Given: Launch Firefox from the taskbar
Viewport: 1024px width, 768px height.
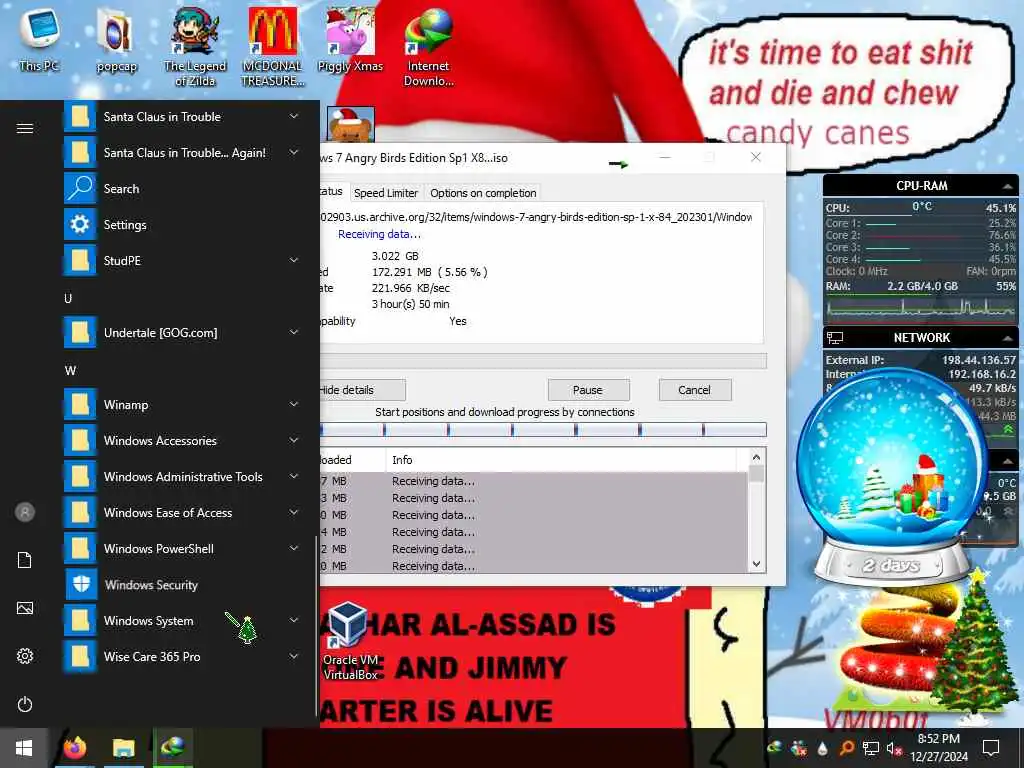Looking at the screenshot, I should click(x=74, y=748).
